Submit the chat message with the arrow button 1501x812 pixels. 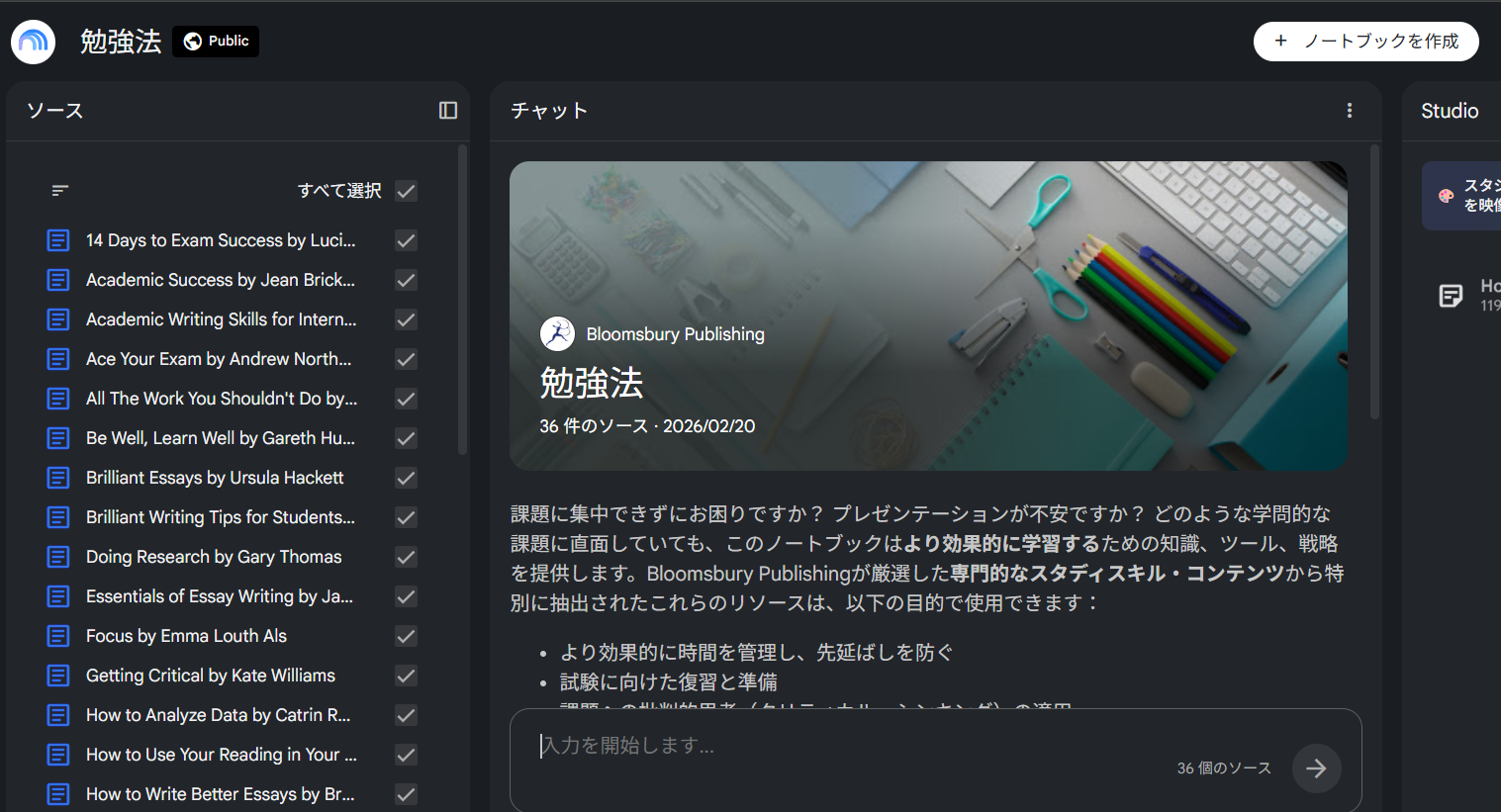[1316, 768]
